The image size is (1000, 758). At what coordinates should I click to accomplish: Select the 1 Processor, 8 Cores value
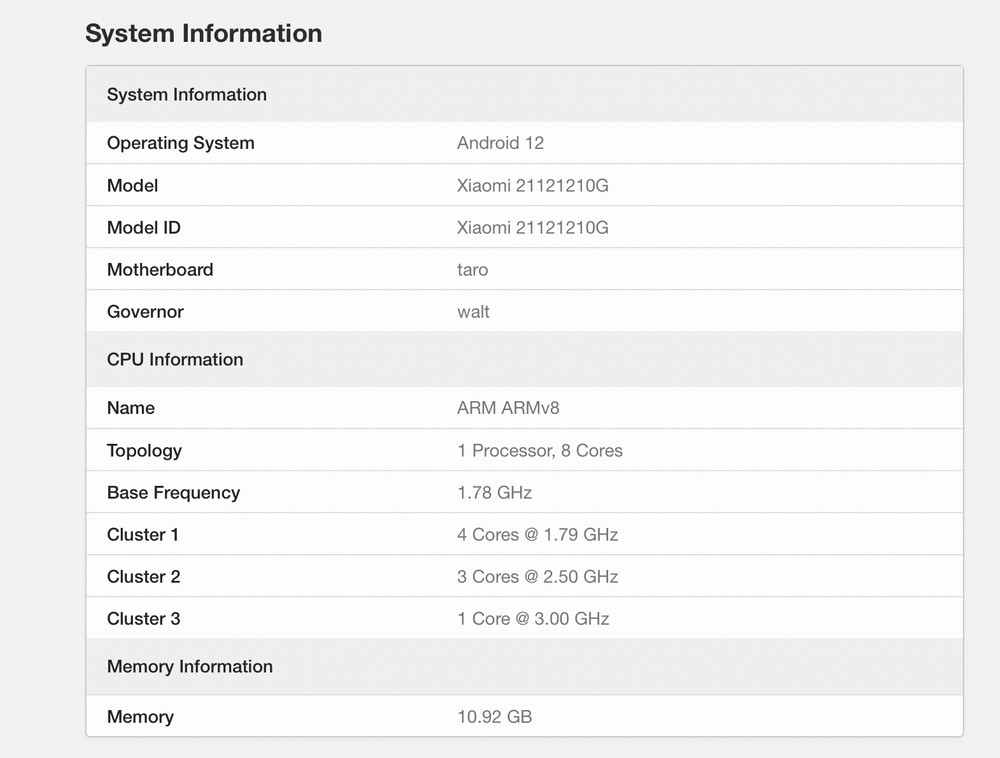coord(539,451)
